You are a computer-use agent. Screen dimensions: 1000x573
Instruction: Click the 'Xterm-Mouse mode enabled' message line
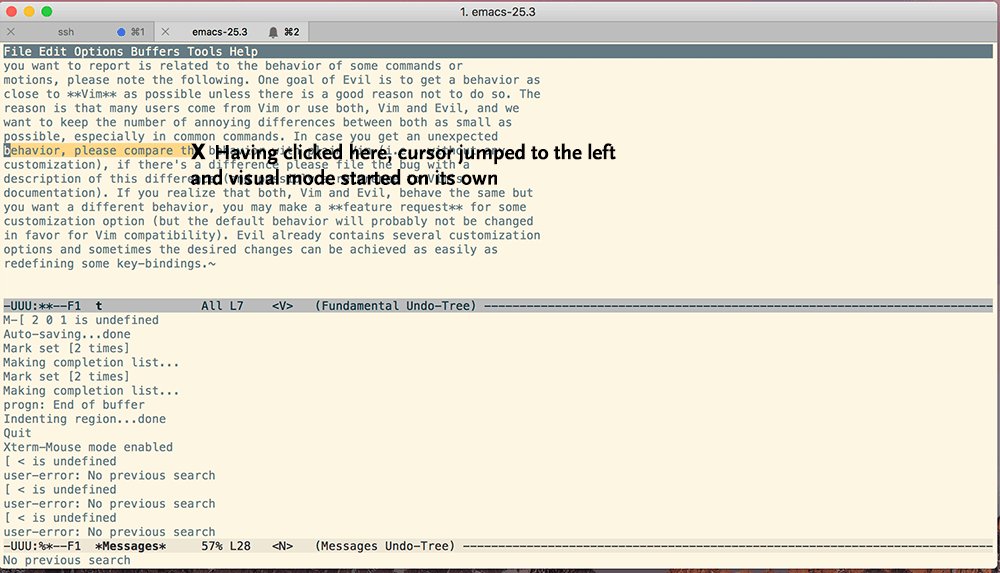88,447
